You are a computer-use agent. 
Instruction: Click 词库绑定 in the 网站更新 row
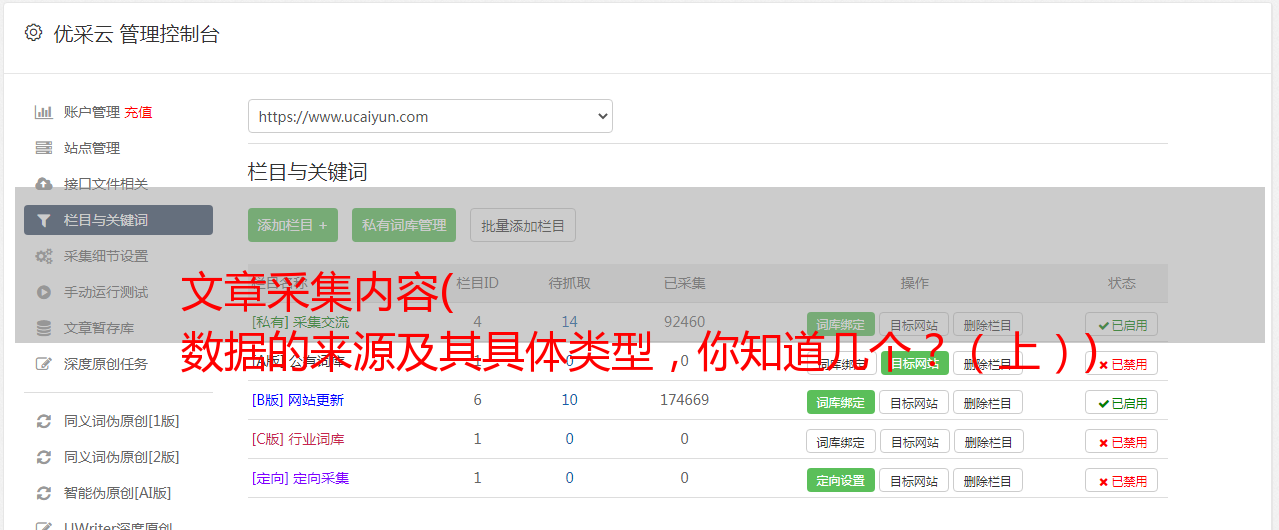(841, 402)
